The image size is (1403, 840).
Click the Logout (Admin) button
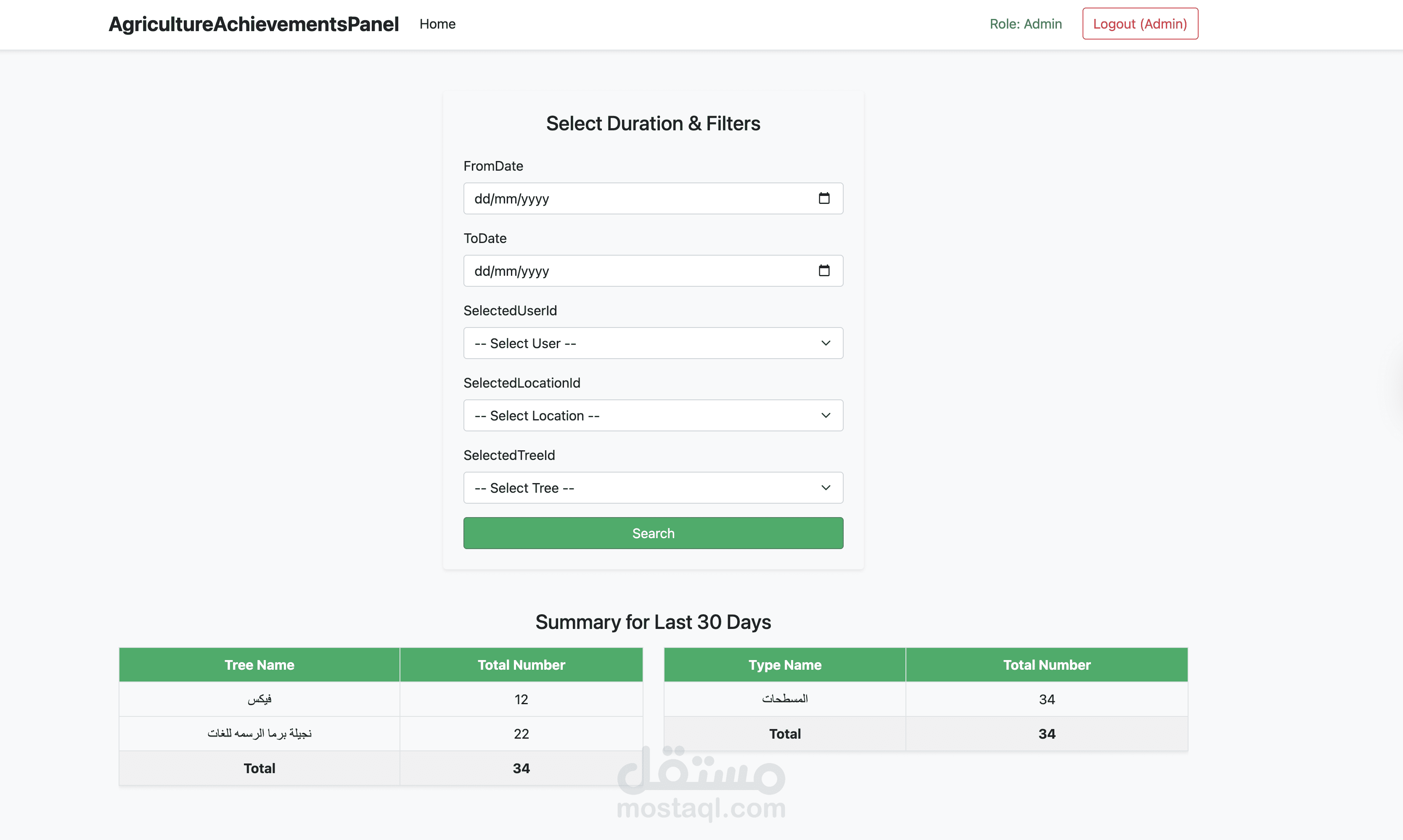[1140, 24]
